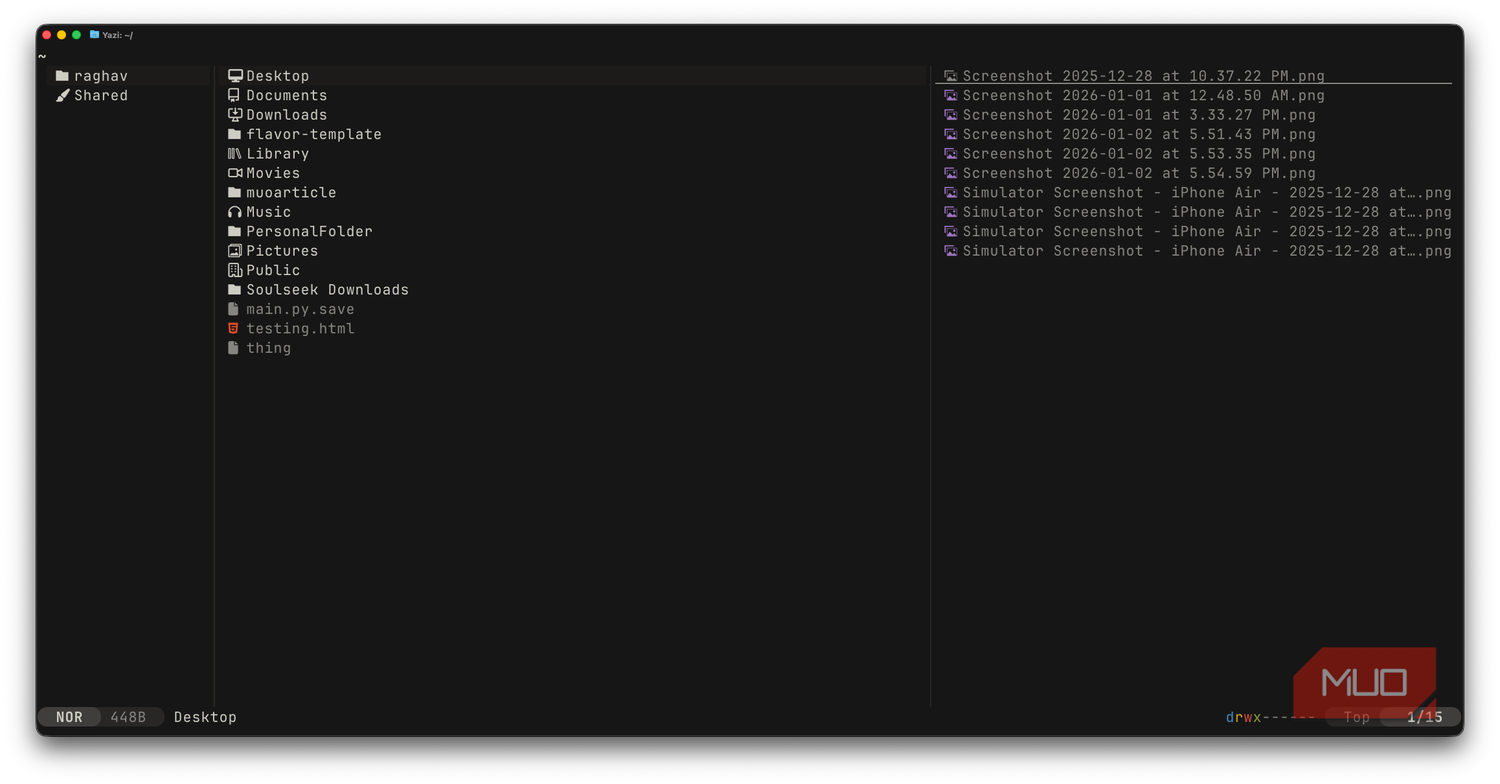Click image icon of Screenshot 2026-01-02 5.54.59 PM
This screenshot has height=784, width=1500.
(x=951, y=173)
